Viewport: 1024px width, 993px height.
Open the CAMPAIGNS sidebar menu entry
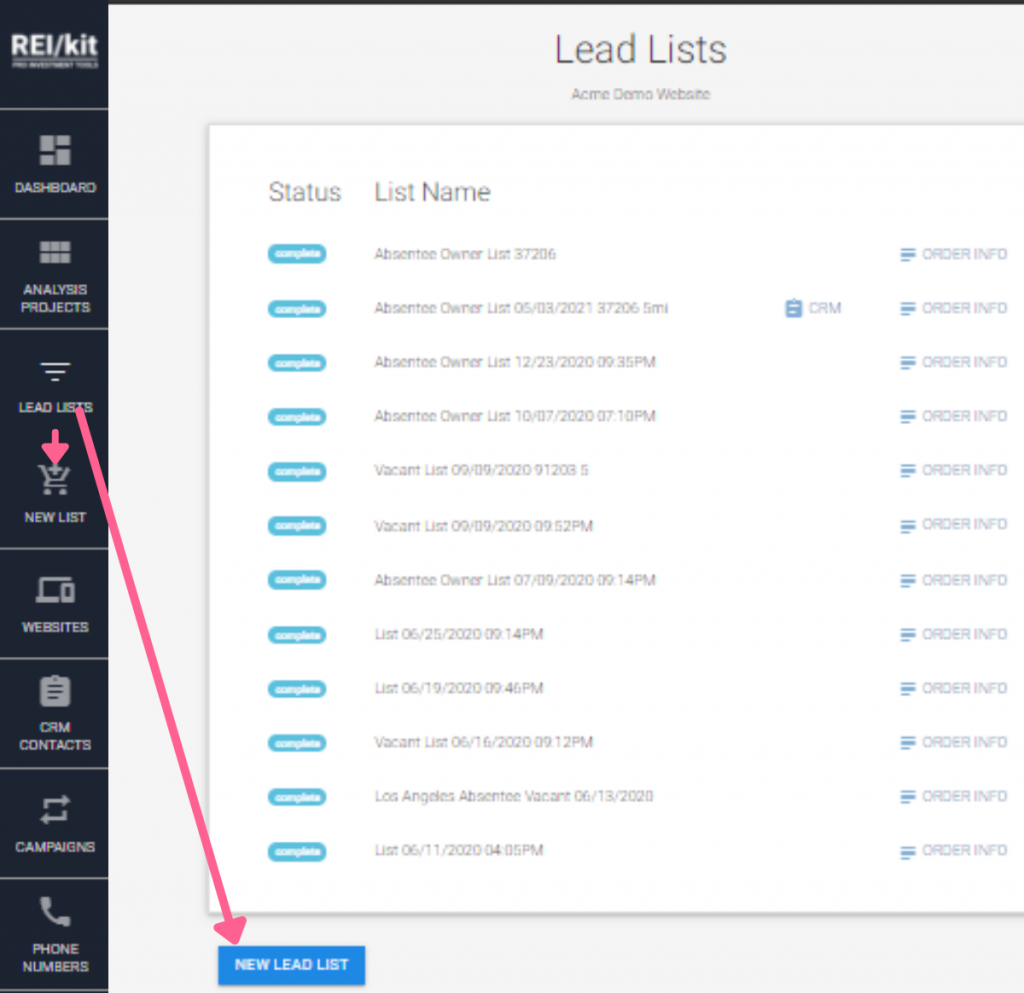tap(54, 824)
